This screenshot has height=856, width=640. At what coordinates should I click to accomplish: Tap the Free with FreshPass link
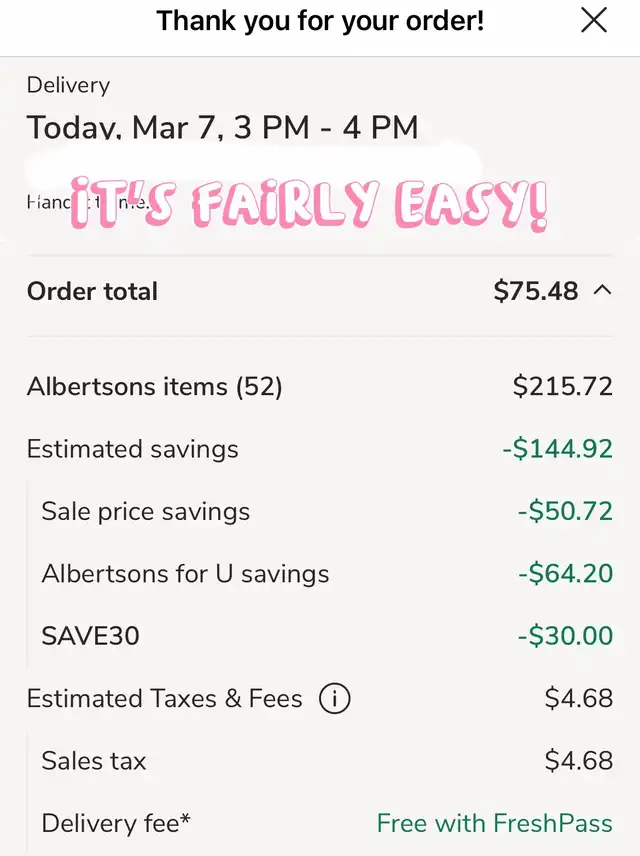494,823
